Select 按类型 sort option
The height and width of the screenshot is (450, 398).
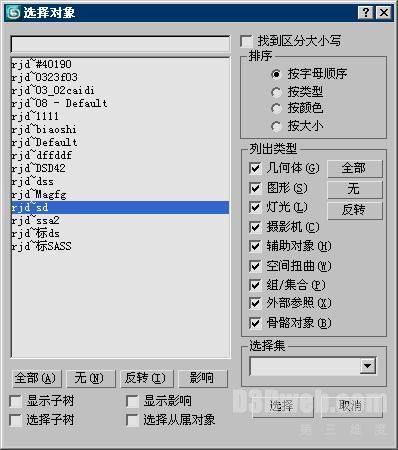276,92
